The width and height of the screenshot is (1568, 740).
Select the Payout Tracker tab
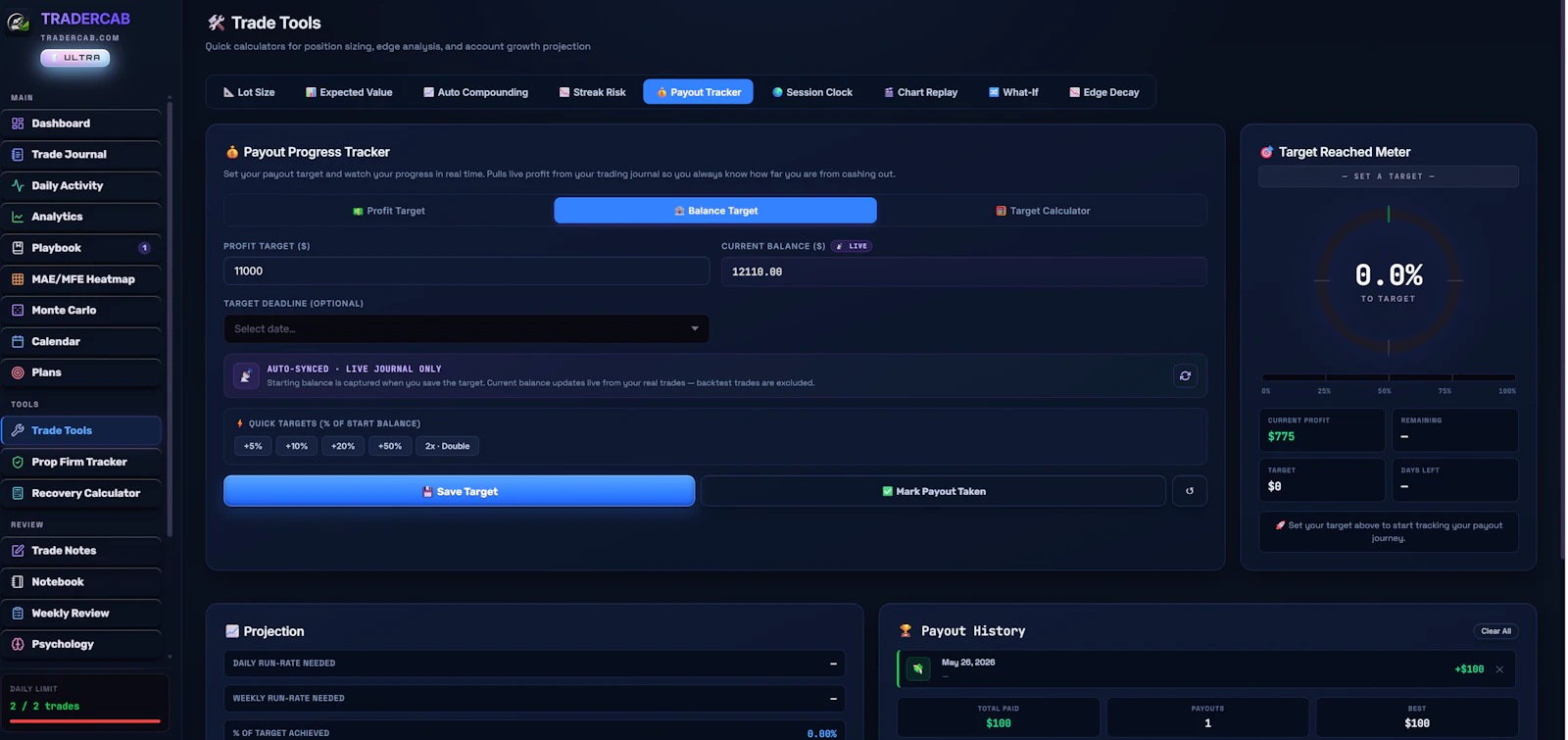pyautogui.click(x=699, y=92)
